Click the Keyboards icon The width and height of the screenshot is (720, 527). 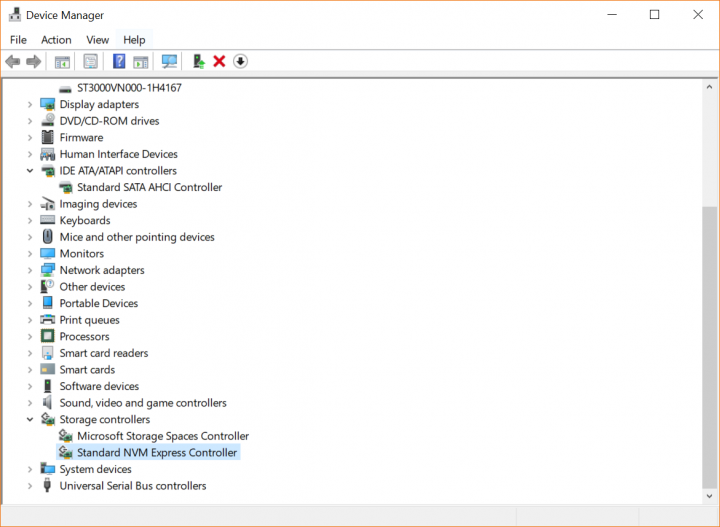(x=47, y=220)
